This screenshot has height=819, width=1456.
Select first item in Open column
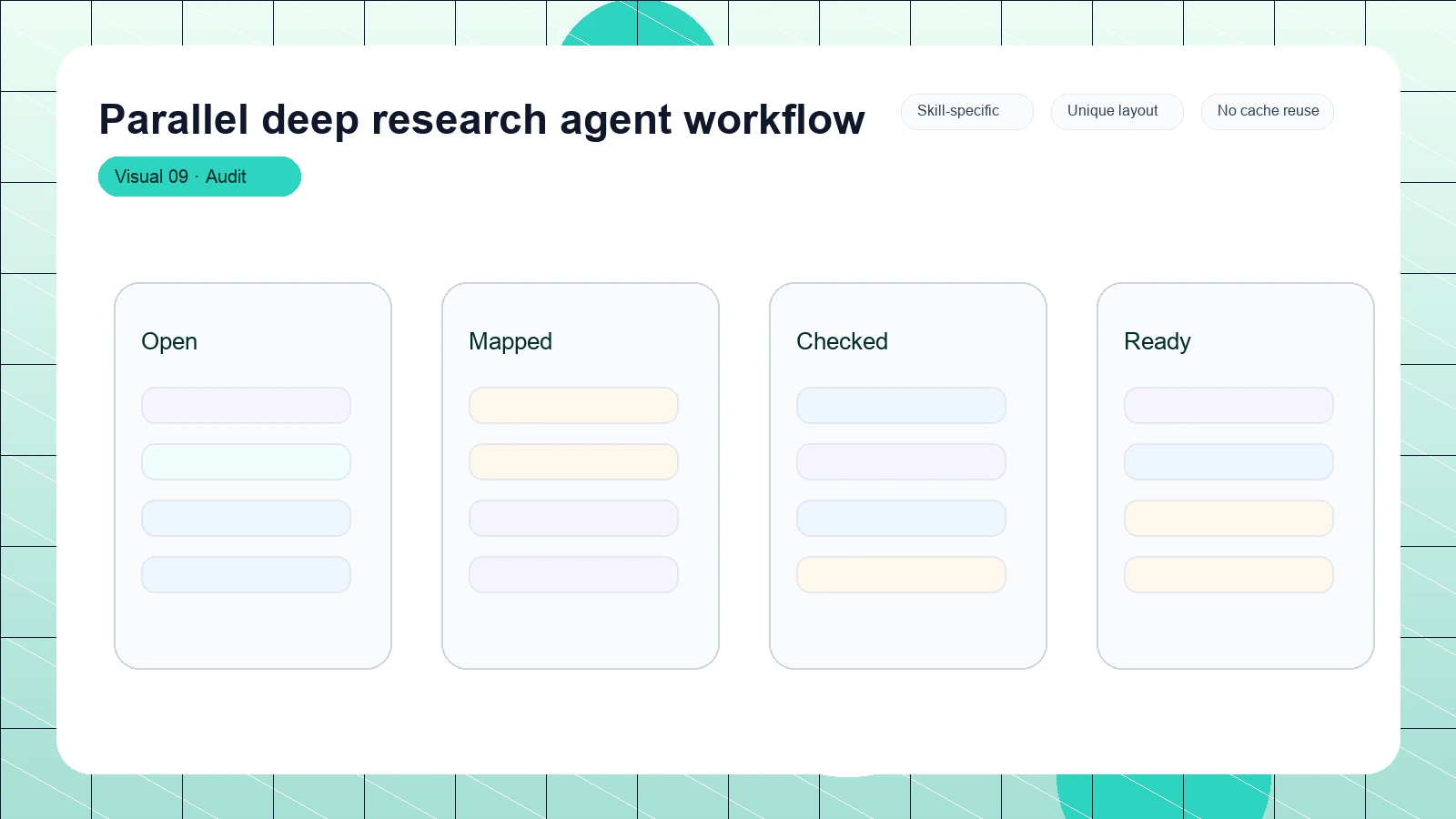[246, 405]
